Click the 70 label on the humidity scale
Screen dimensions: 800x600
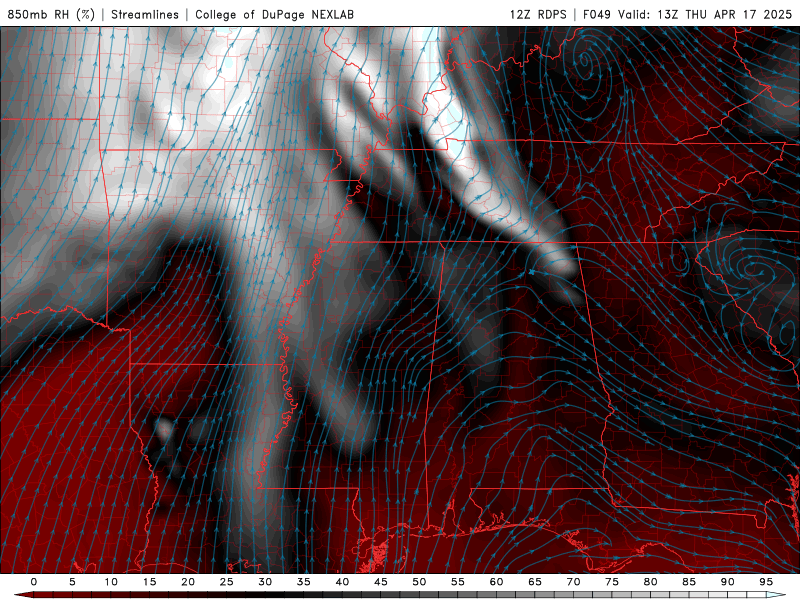[x=573, y=582]
